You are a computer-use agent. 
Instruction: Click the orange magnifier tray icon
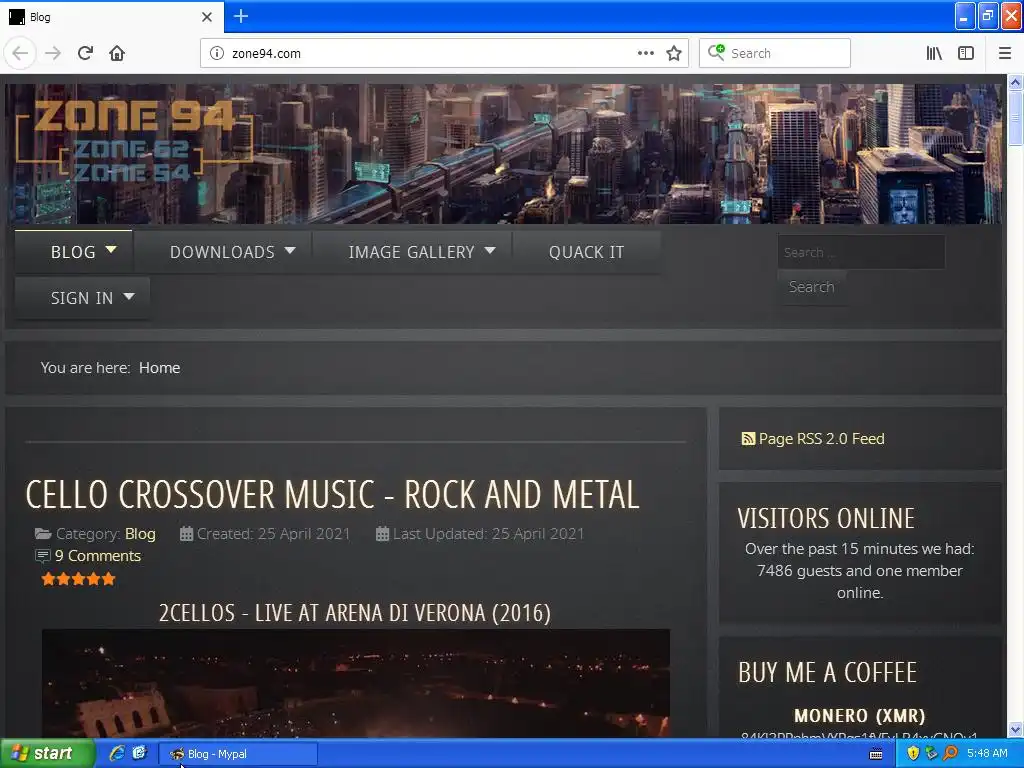[x=950, y=754]
